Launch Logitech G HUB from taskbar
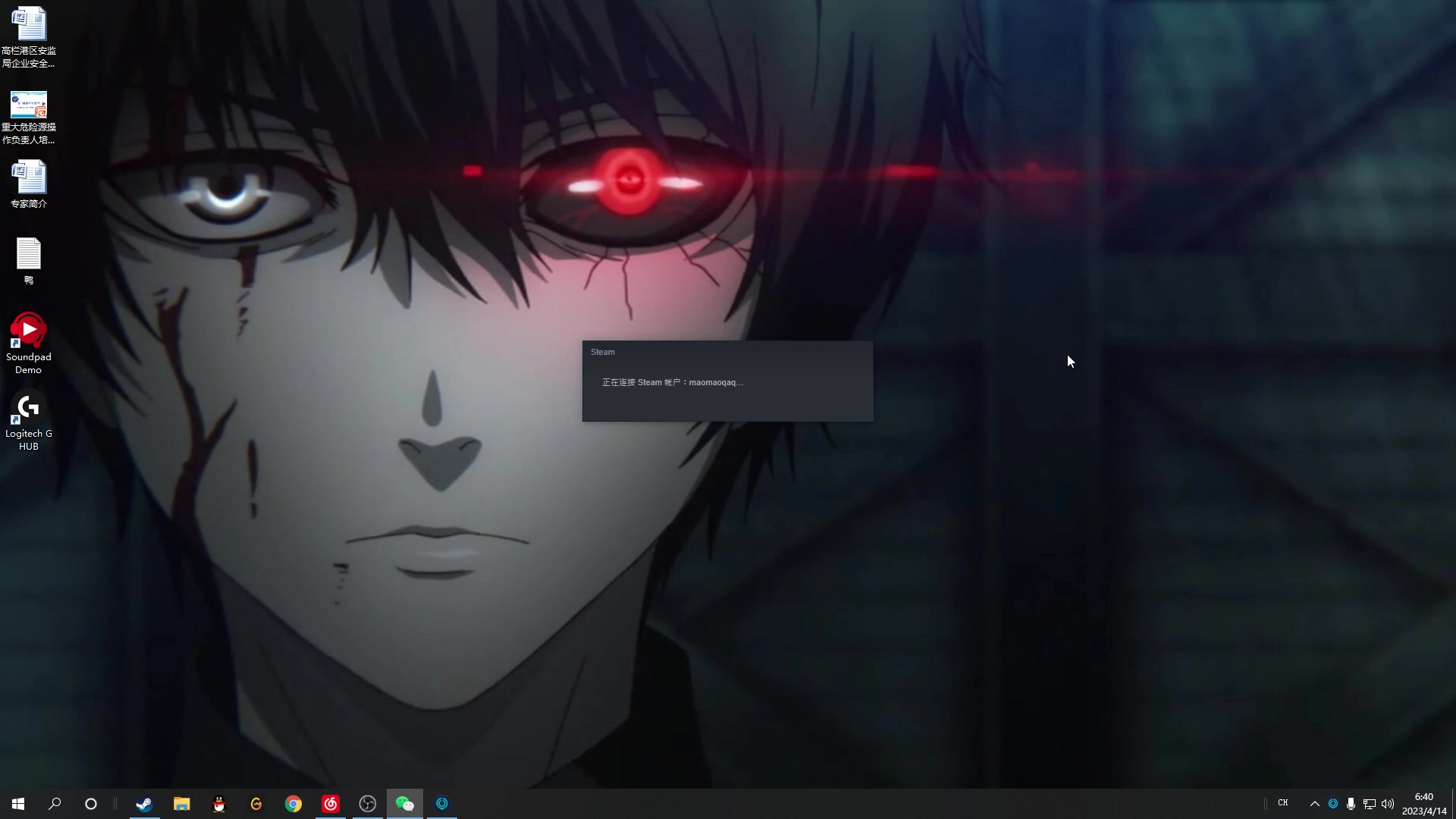 [256, 804]
